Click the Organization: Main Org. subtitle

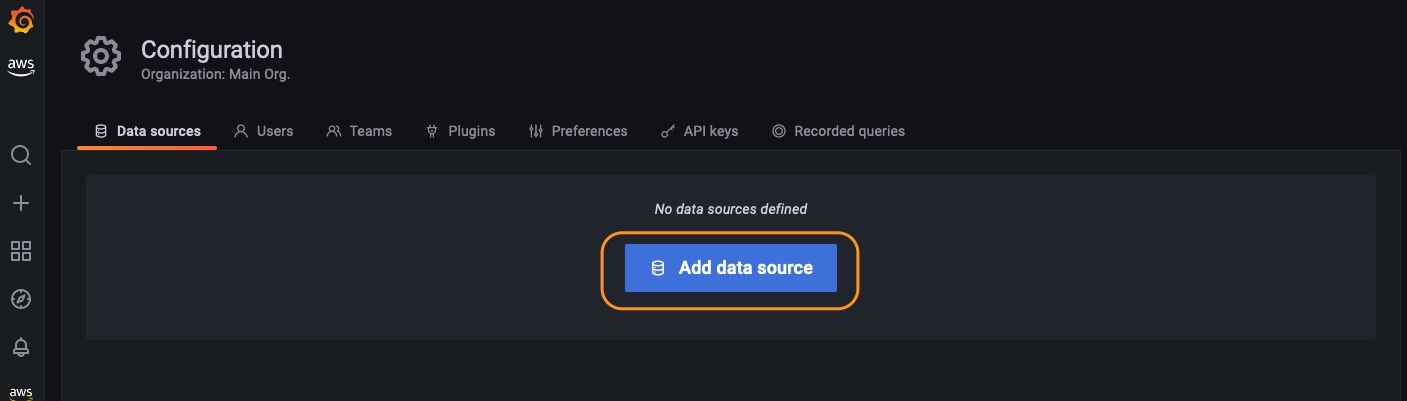click(x=215, y=74)
